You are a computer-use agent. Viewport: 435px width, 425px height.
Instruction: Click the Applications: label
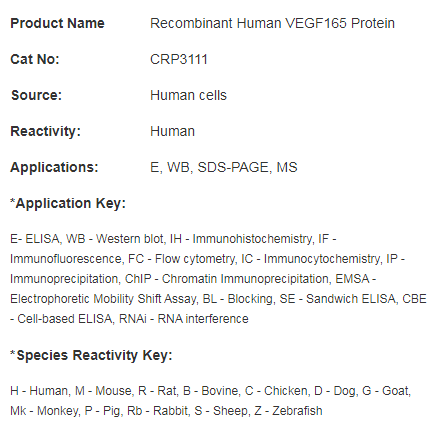(x=54, y=167)
